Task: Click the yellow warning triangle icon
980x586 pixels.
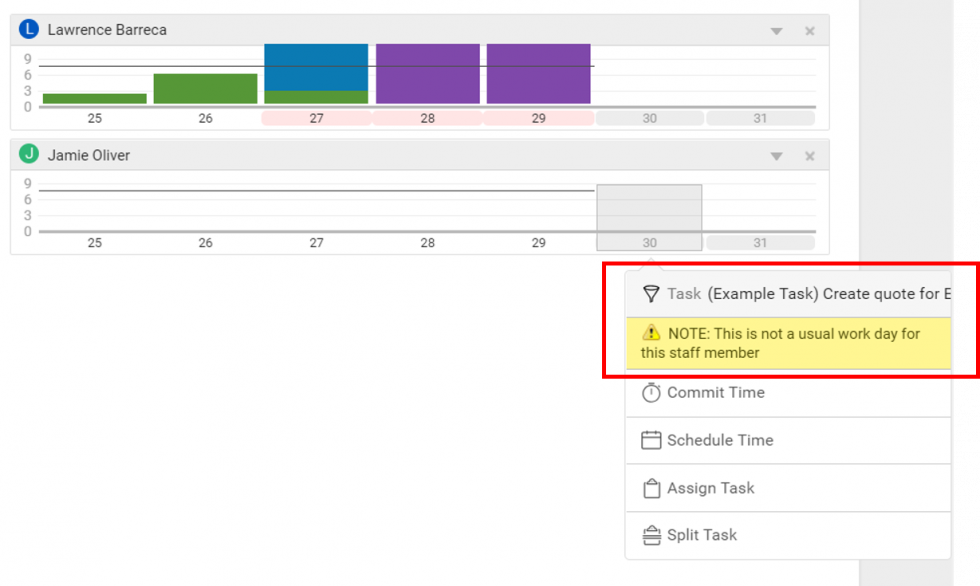Action: (x=652, y=333)
